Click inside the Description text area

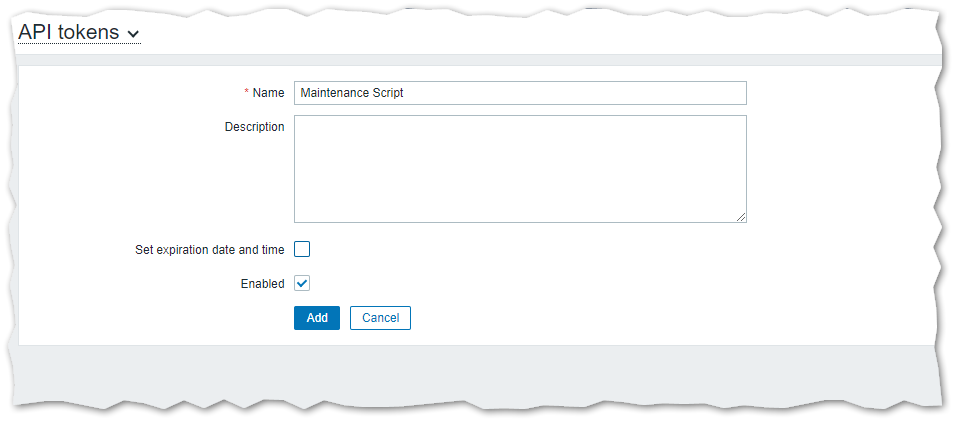point(520,168)
